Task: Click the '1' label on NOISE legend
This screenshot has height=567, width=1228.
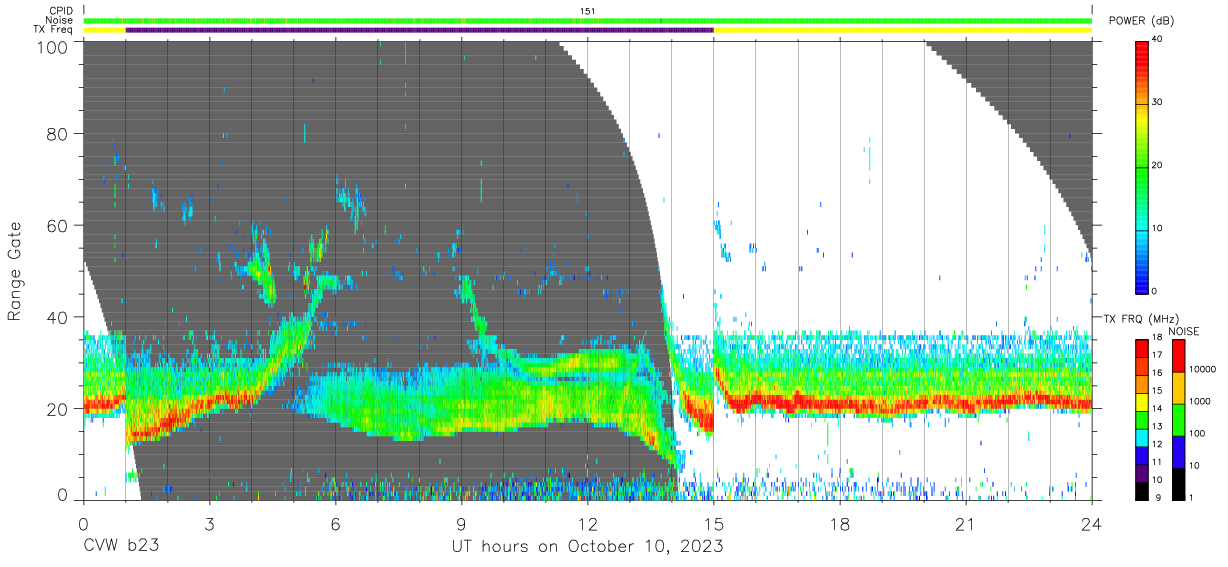Action: click(x=1191, y=497)
